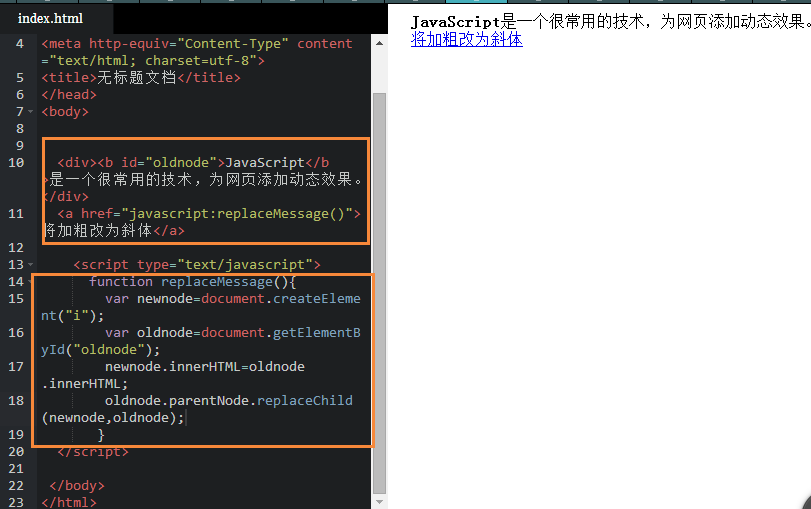Click the <meta http-equiv code line 4

coord(197,44)
